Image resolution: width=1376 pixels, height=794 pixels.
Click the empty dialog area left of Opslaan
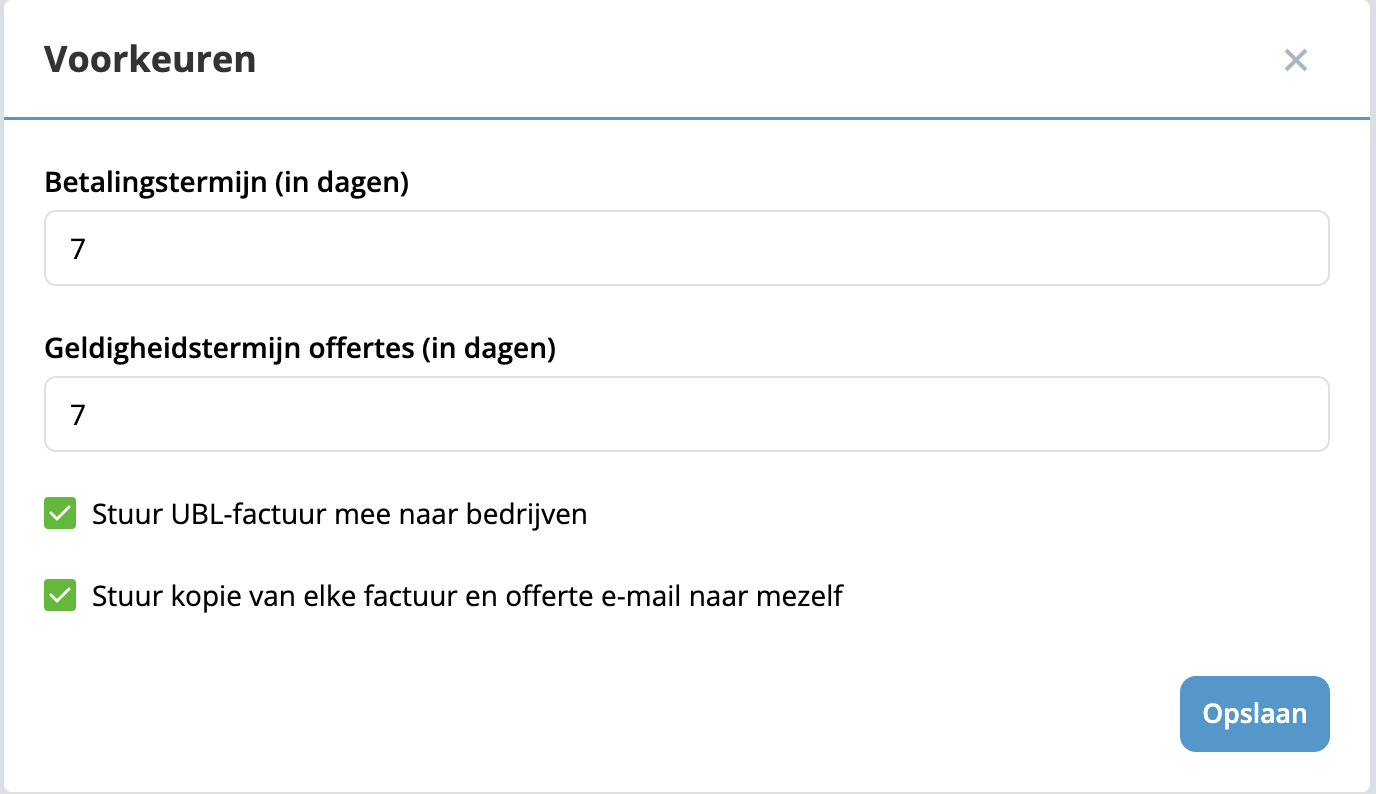[700, 714]
